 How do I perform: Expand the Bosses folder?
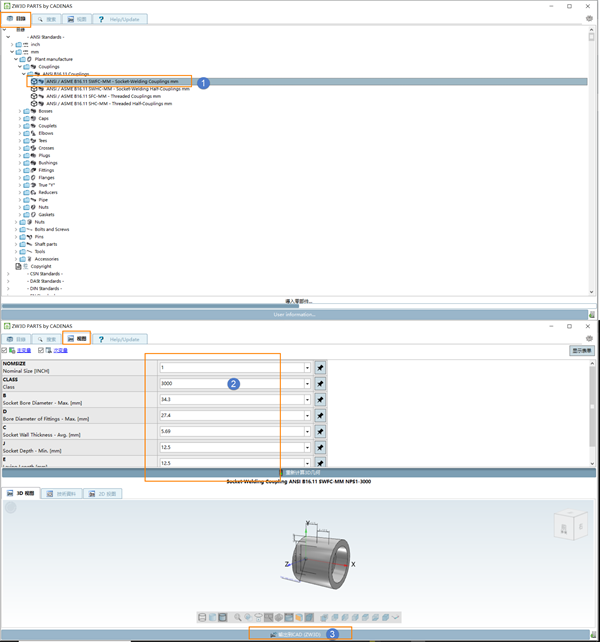(x=20, y=111)
